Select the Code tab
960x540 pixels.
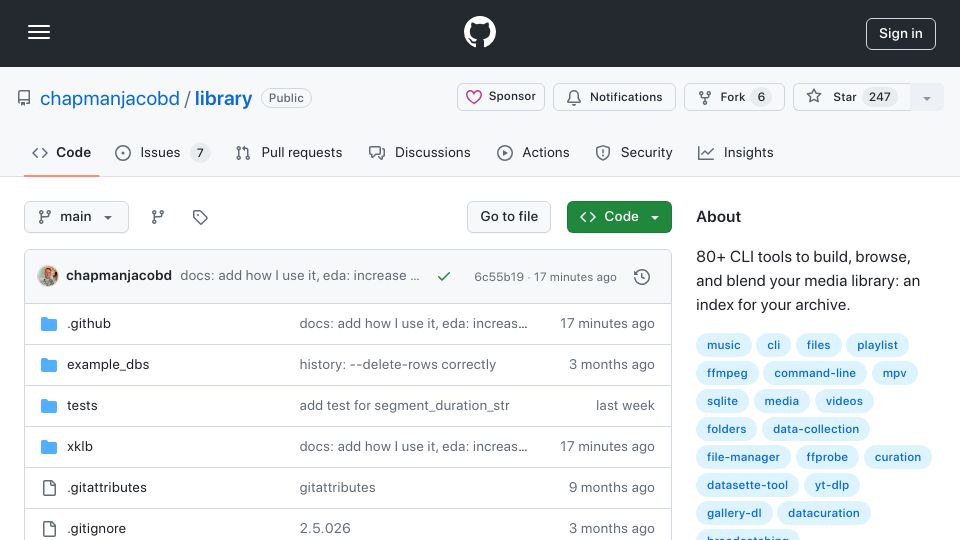tap(61, 152)
